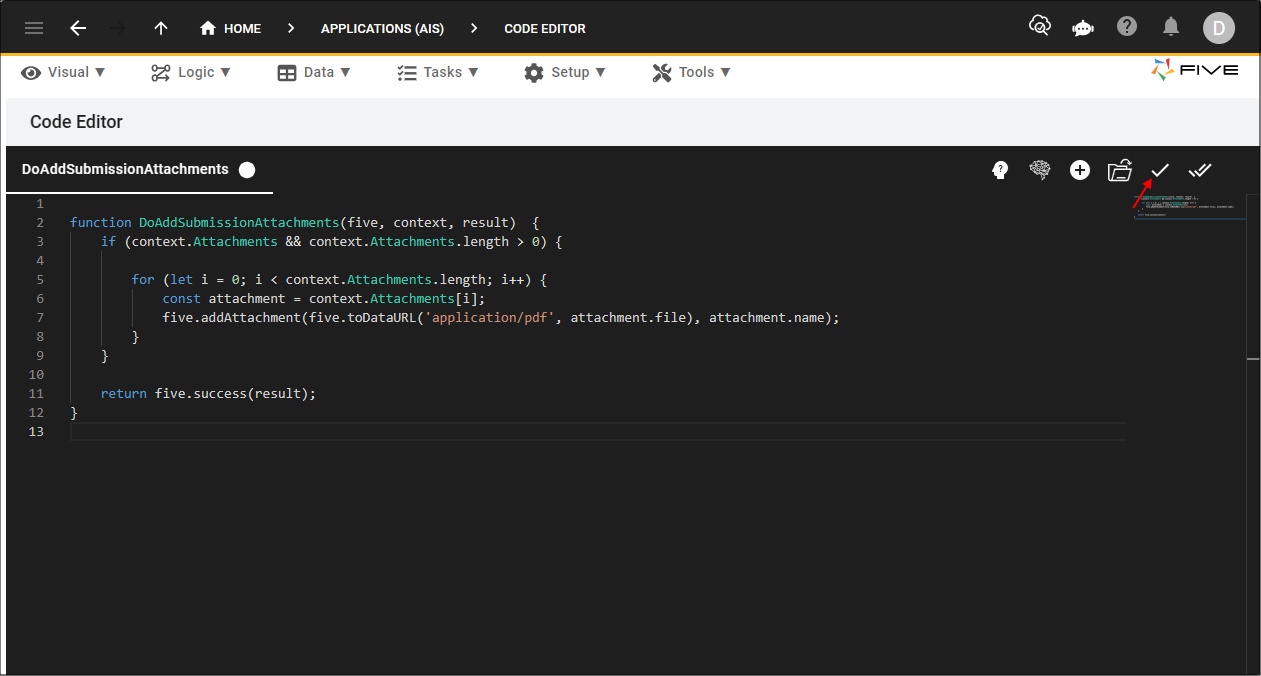The image size is (1261, 676).
Task: Open the notifications bell
Action: tap(1171, 27)
